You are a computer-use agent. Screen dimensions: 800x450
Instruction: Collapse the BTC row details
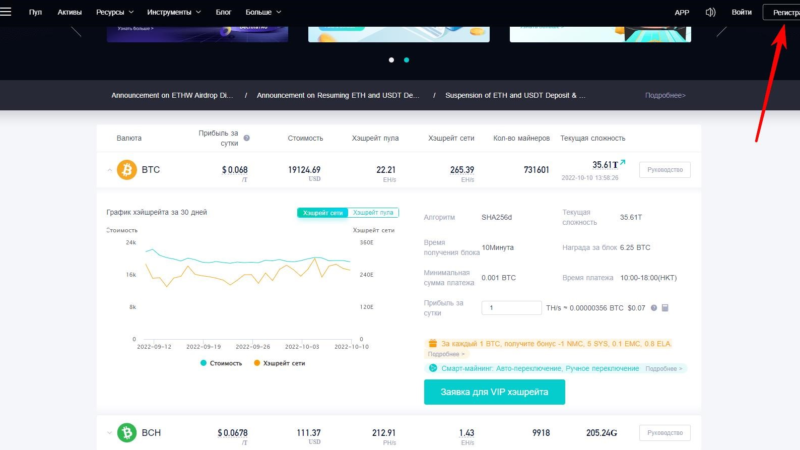109,170
